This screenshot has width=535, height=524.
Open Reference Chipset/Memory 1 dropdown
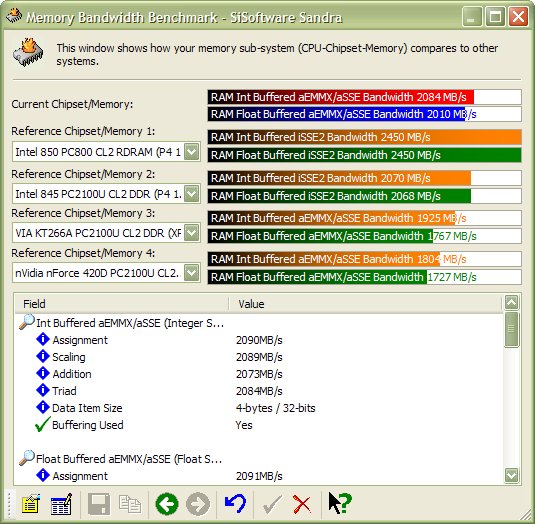click(191, 151)
